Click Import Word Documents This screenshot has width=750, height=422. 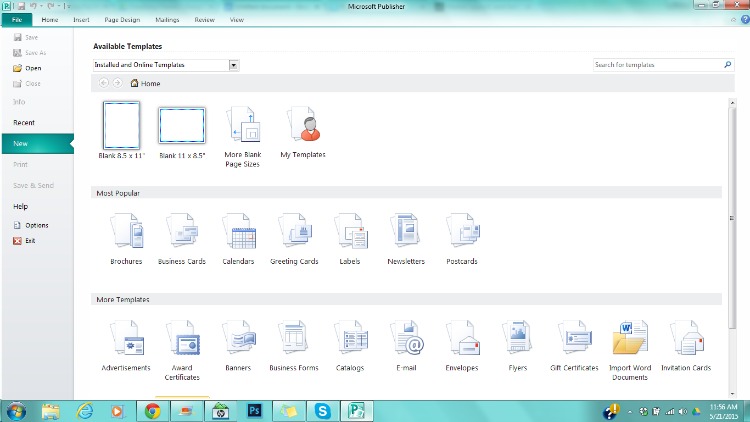pos(630,350)
